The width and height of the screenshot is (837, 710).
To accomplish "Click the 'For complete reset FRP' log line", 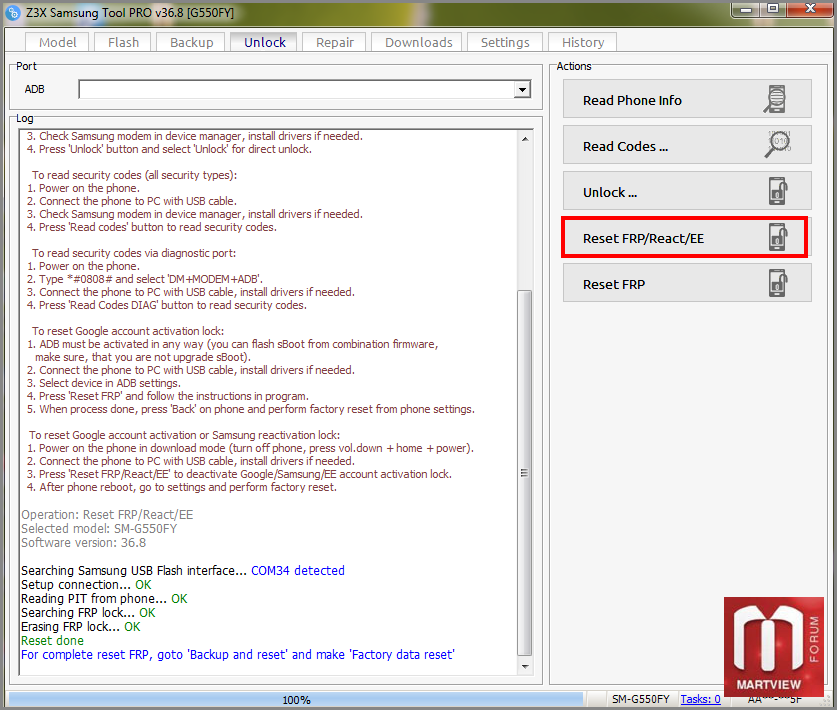I will (238, 654).
